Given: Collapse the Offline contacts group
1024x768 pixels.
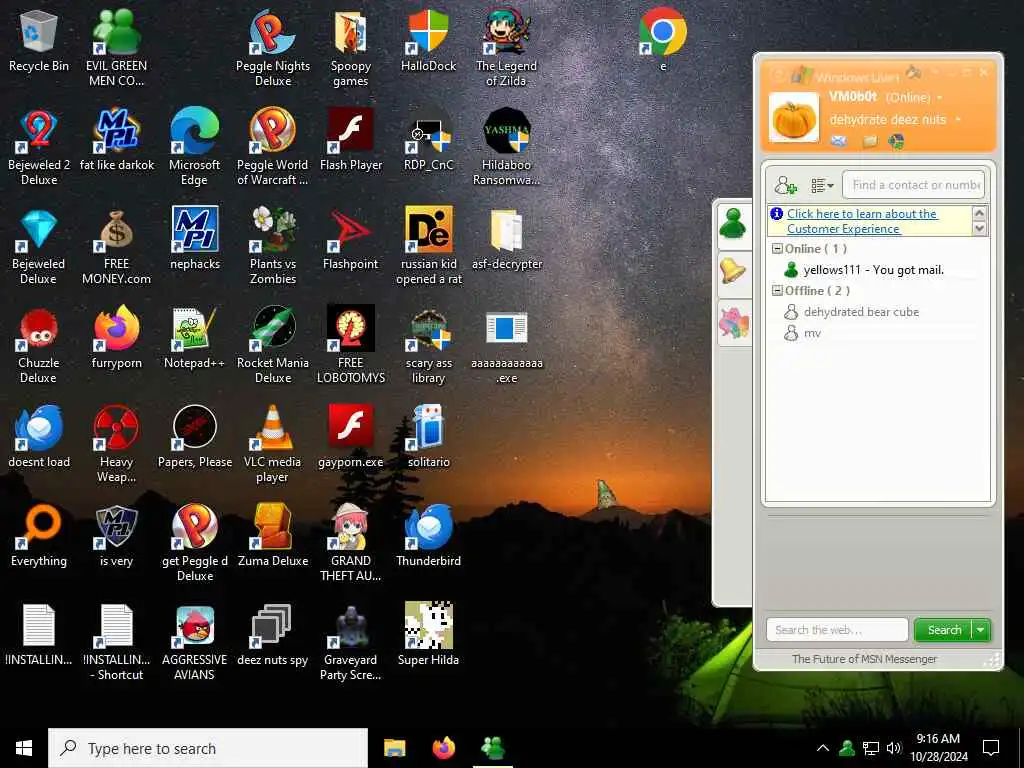Looking at the screenshot, I should (777, 291).
